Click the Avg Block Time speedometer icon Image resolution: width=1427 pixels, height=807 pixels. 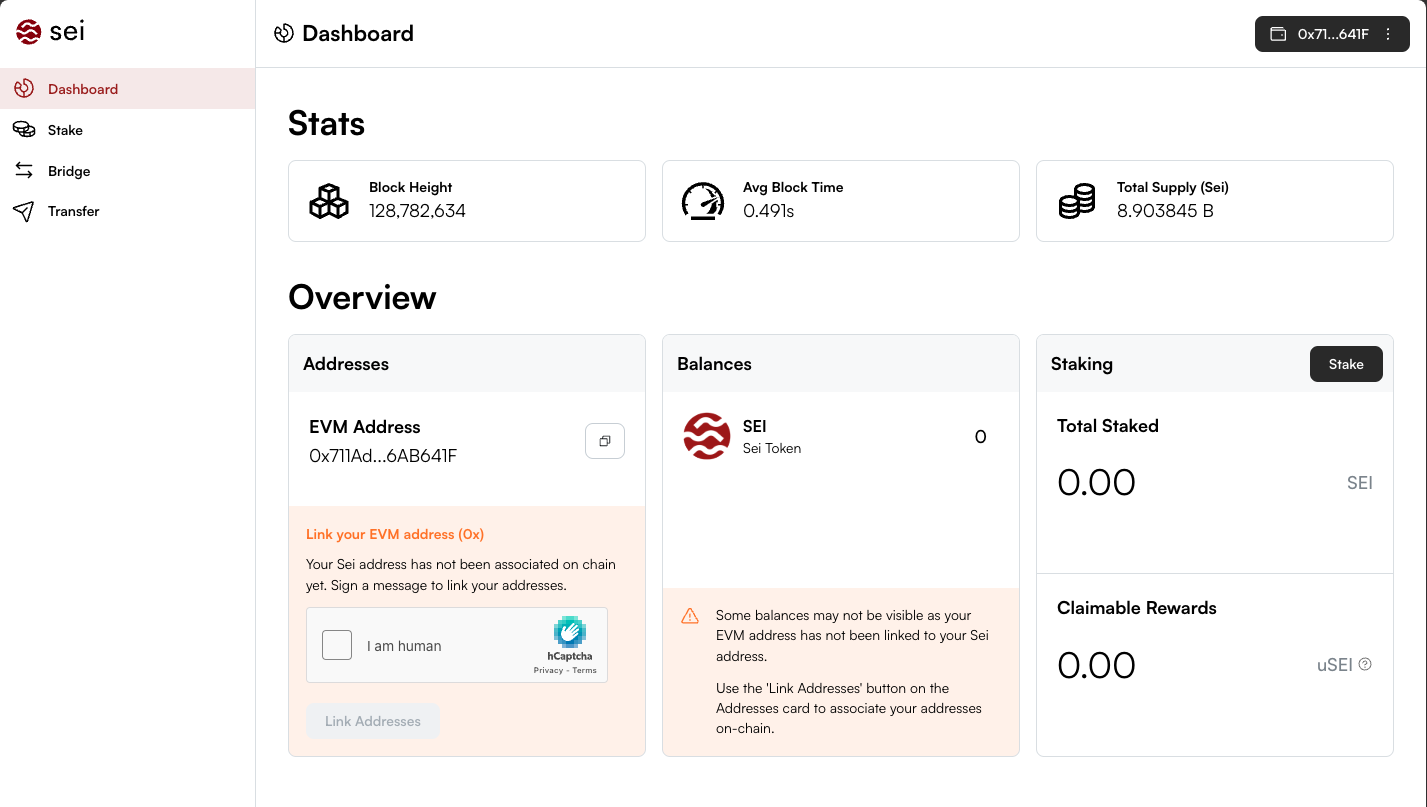(703, 201)
